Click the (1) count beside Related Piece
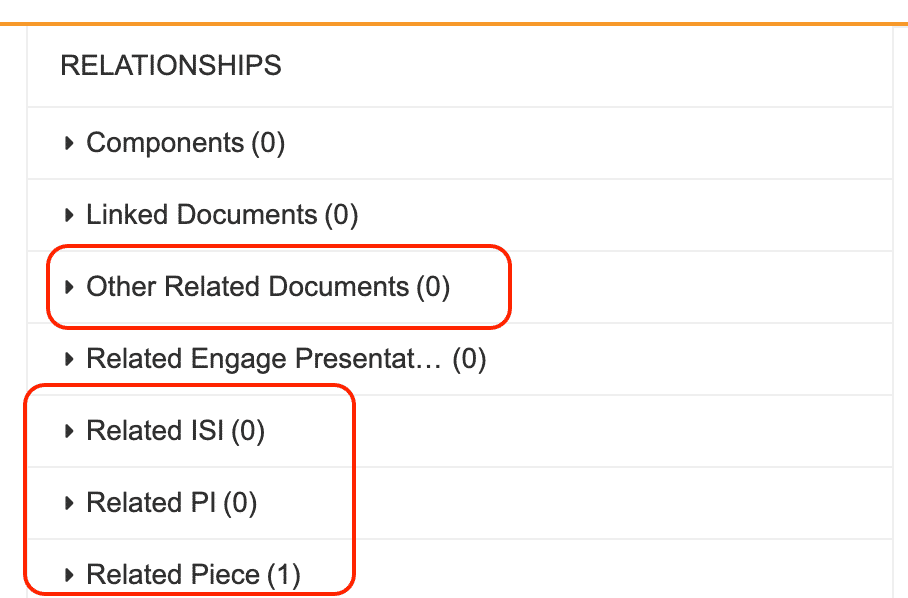This screenshot has width=908, height=598. tap(283, 575)
